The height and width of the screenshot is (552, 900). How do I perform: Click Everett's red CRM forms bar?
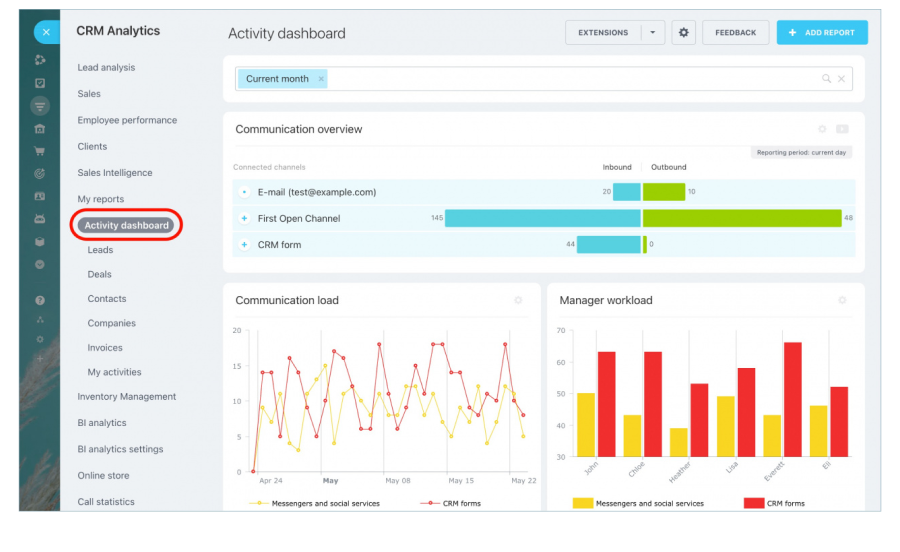(x=793, y=400)
